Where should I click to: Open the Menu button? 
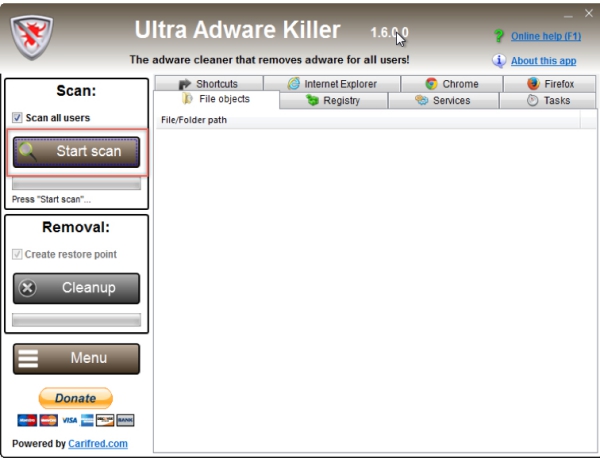tap(77, 359)
